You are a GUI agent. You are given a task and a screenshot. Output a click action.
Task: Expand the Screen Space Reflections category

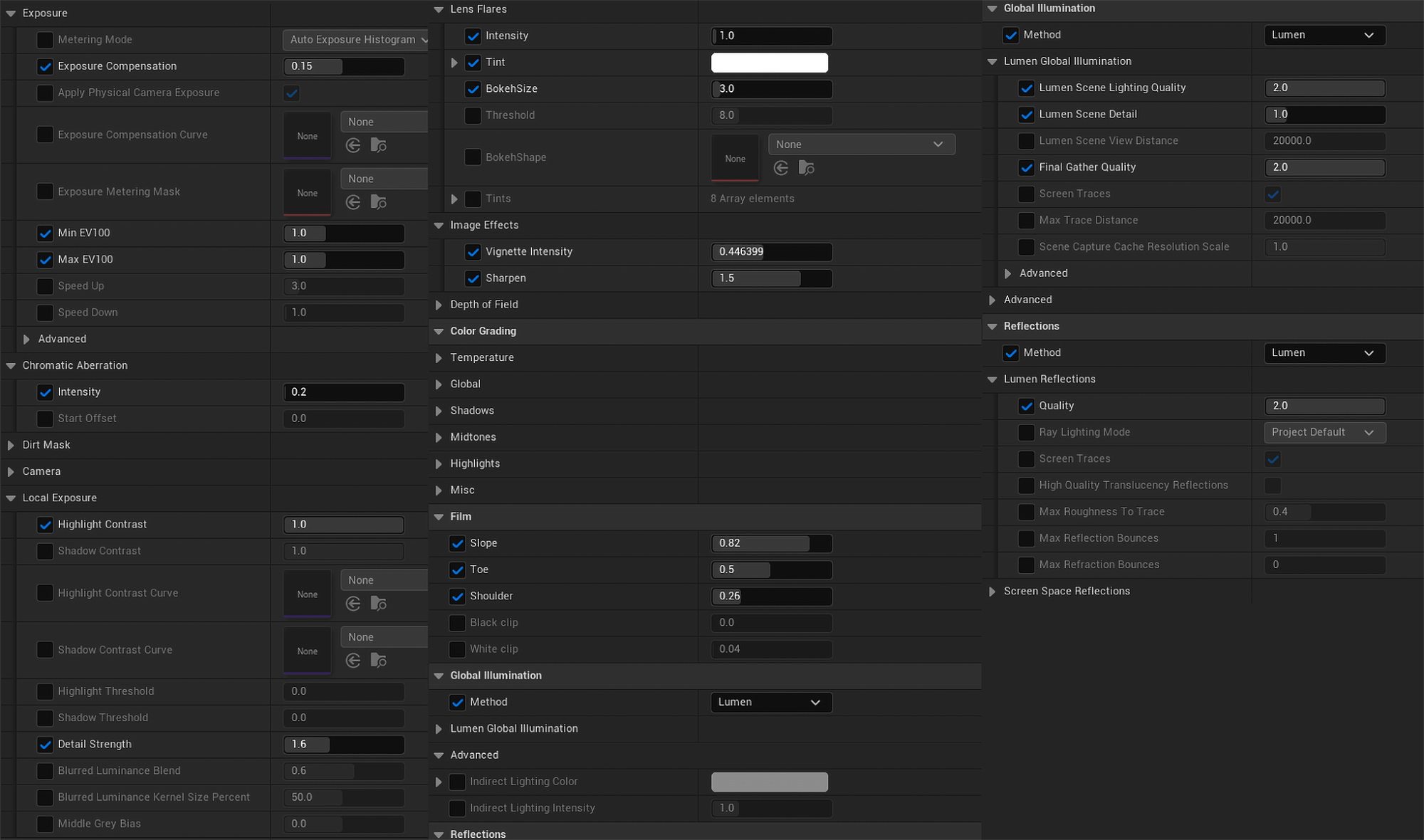[x=993, y=592]
